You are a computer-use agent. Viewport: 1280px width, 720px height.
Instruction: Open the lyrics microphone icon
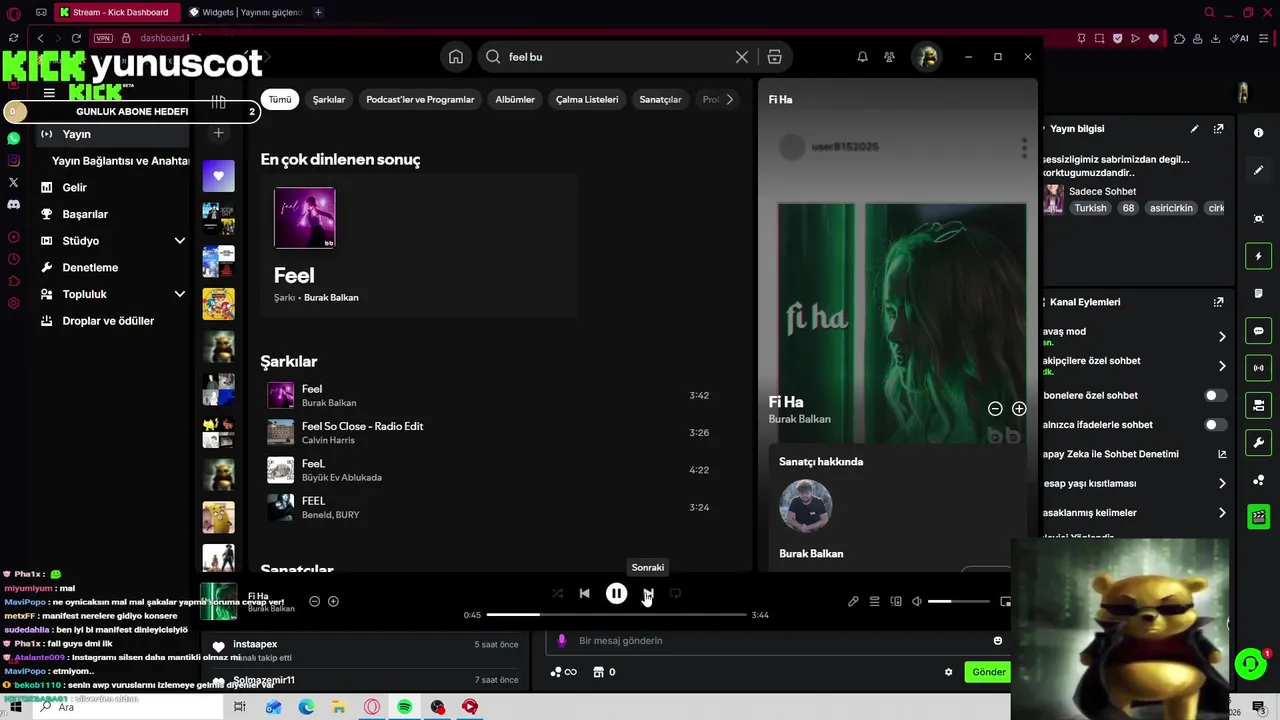coord(853,601)
